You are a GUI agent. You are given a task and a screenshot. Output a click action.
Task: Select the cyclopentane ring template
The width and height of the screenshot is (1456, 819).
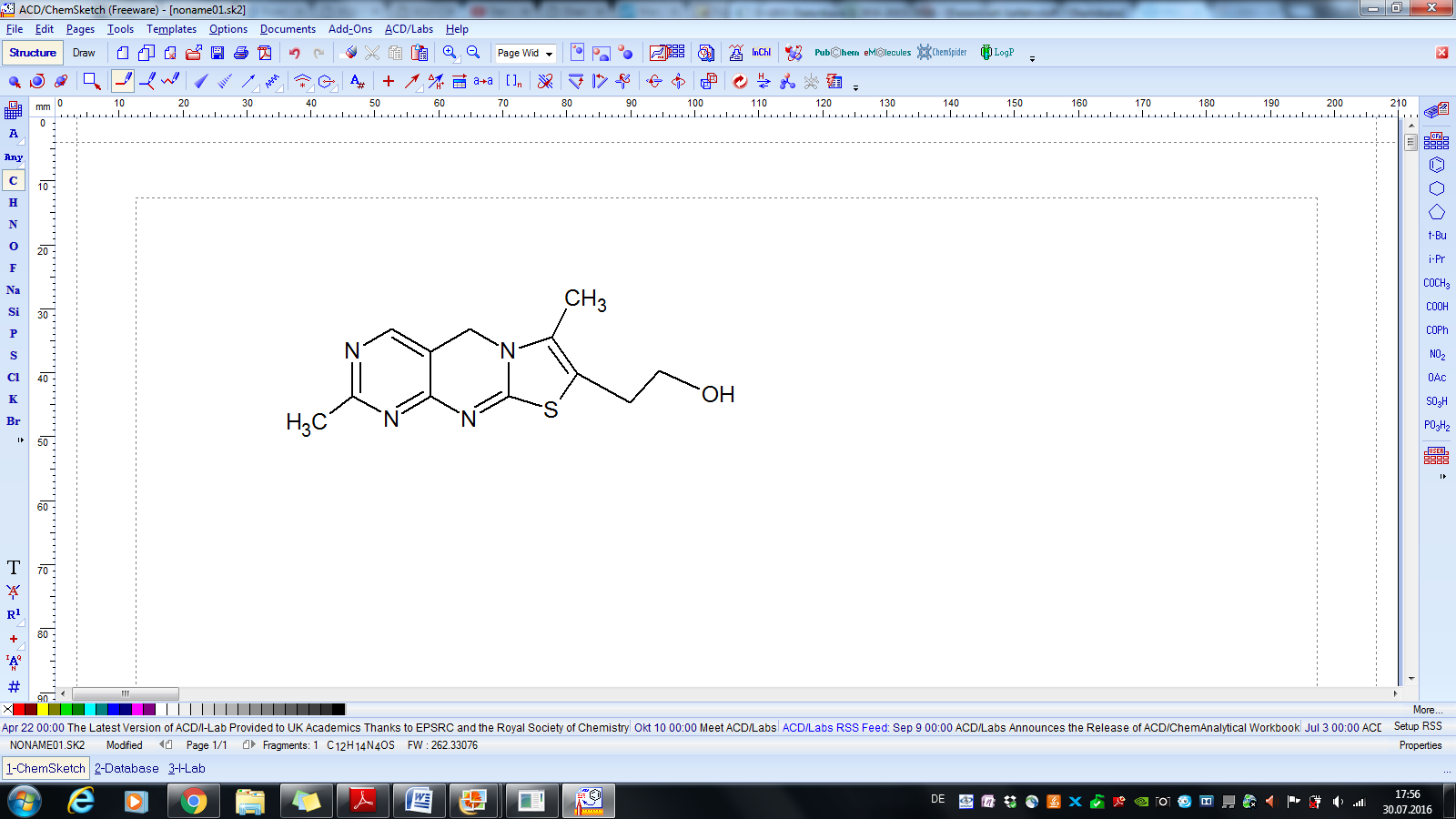[x=1437, y=212]
